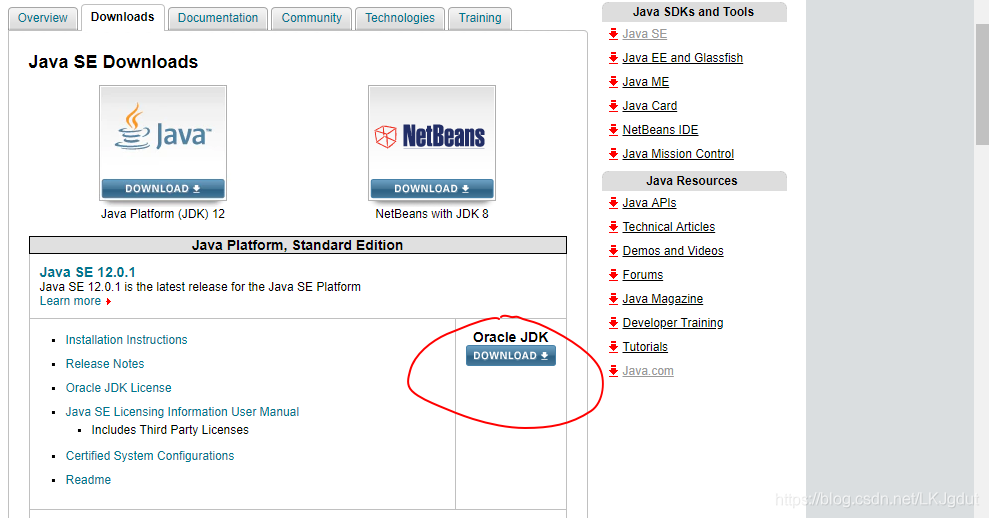
Task: Select the Downloads tab
Action: pos(122,17)
